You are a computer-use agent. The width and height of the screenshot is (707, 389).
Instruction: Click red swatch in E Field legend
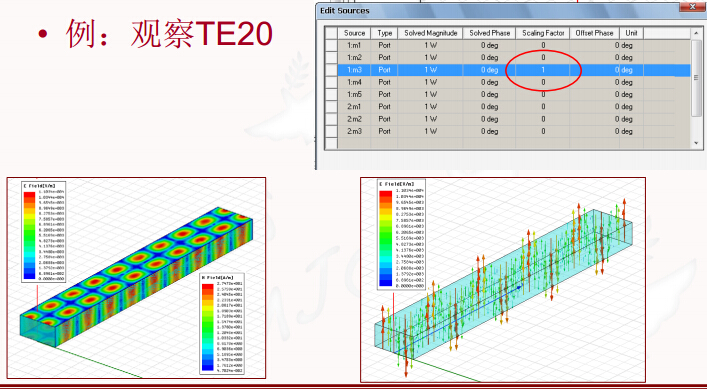coord(29,195)
